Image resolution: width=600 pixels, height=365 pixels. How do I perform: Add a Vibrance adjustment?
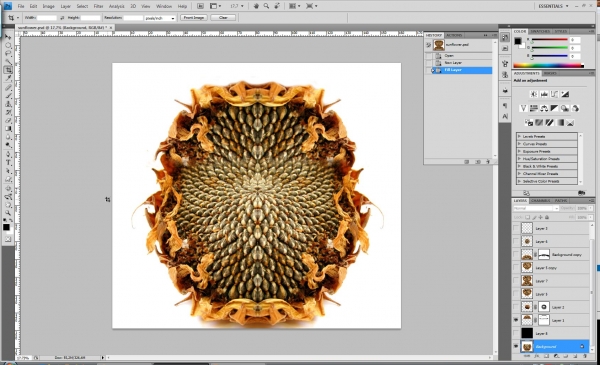coord(523,109)
